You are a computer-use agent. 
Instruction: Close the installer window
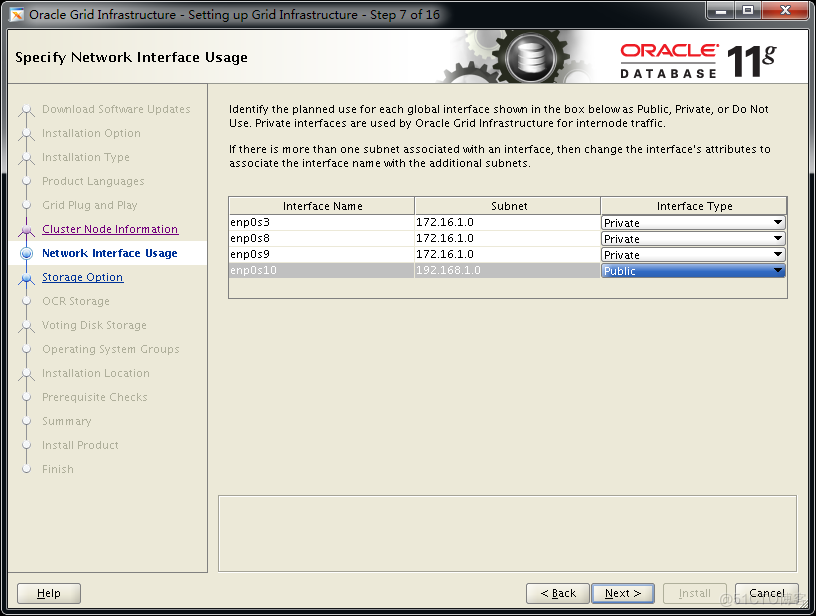pos(786,10)
